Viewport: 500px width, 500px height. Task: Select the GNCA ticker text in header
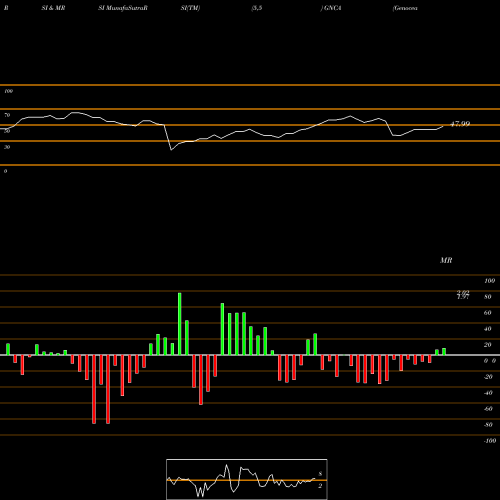click(332, 8)
